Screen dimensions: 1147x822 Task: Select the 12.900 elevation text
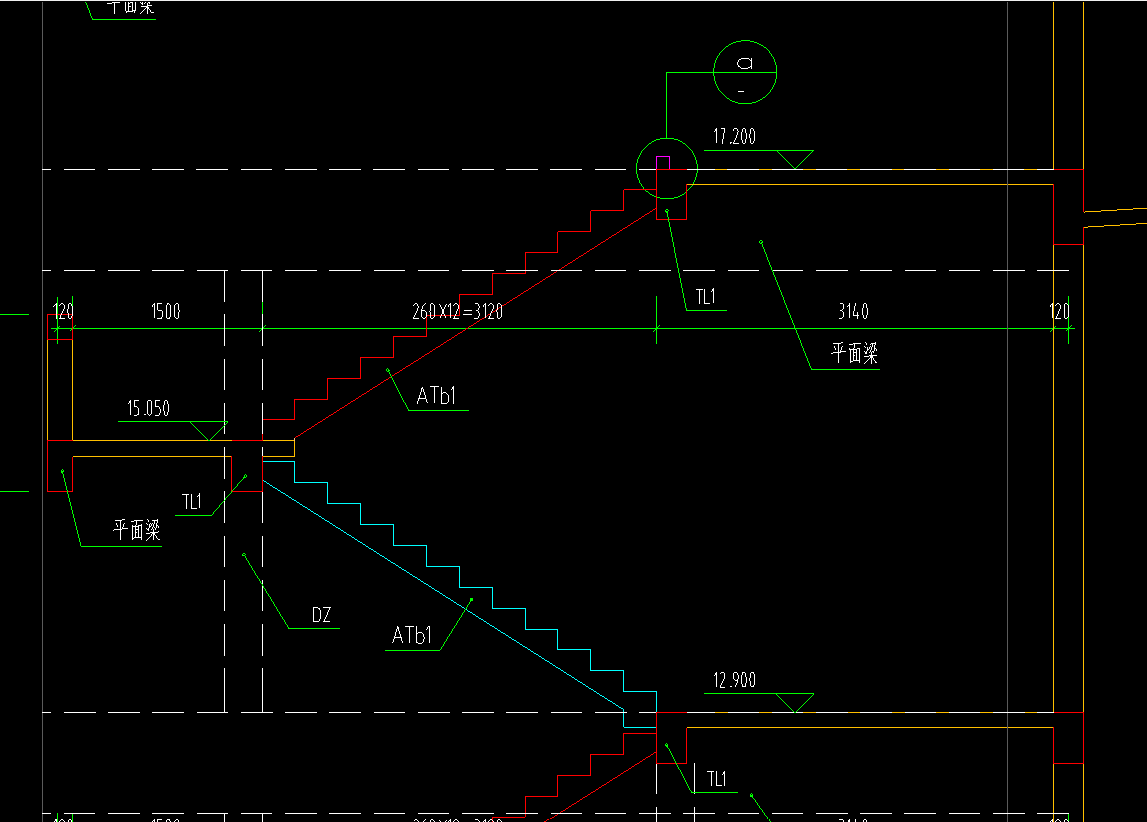coord(734,680)
